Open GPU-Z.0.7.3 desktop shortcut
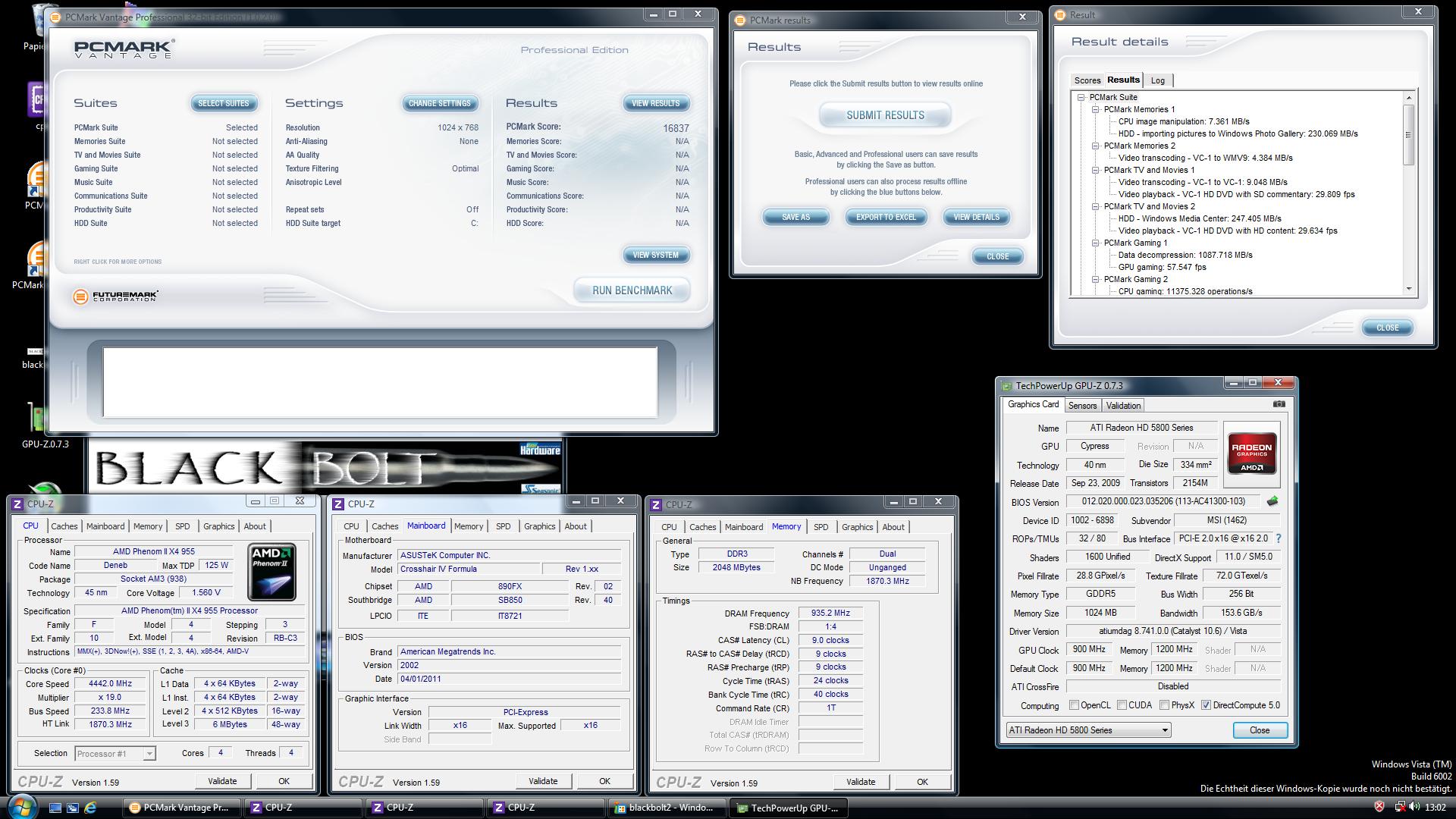The width and height of the screenshot is (1456, 819). 38,425
